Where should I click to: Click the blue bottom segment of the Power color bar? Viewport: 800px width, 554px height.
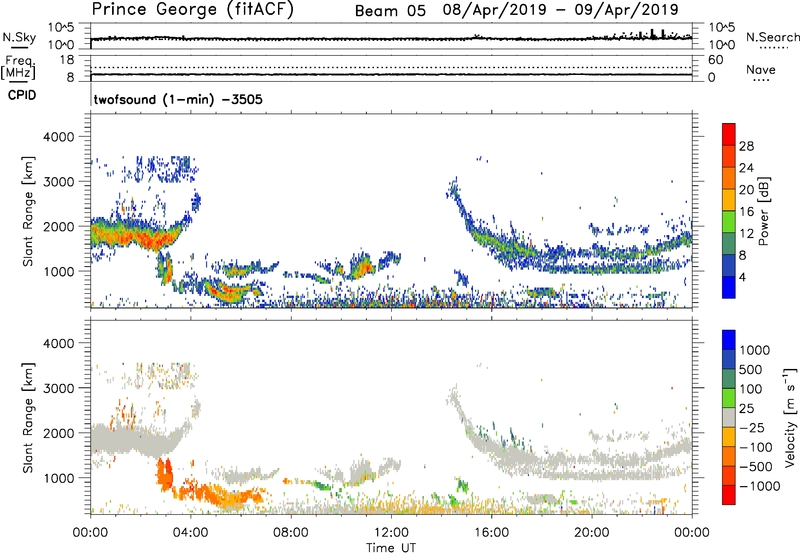point(729,287)
